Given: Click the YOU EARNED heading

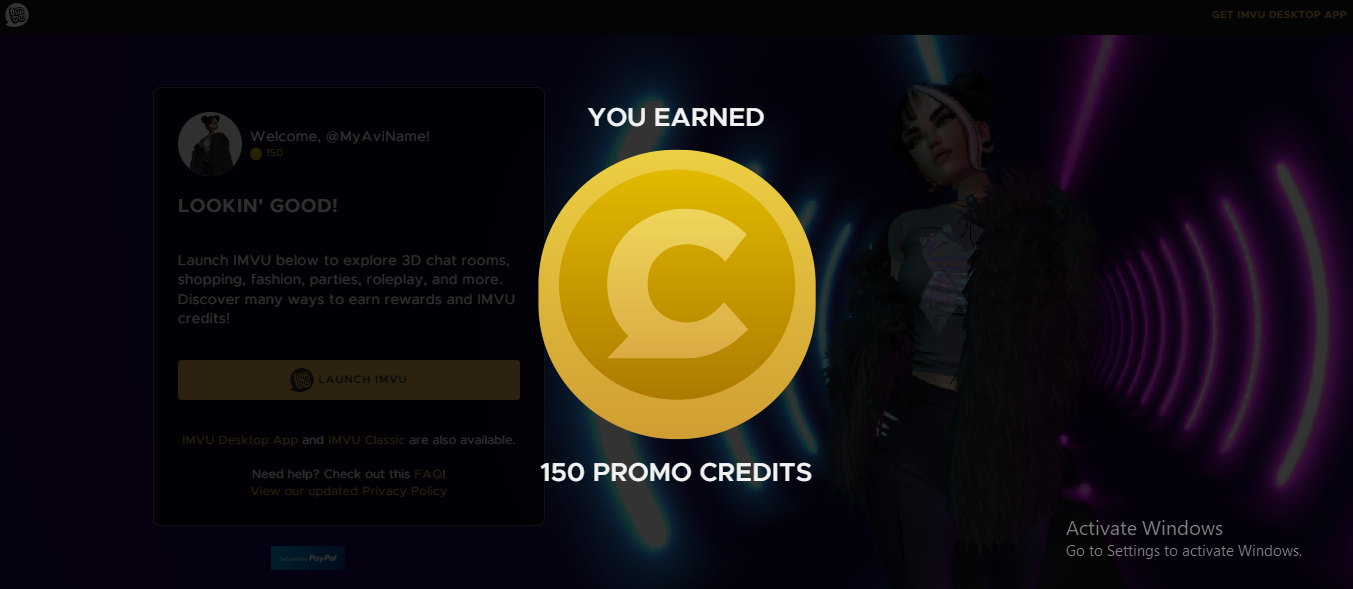Looking at the screenshot, I should pyautogui.click(x=676, y=118).
